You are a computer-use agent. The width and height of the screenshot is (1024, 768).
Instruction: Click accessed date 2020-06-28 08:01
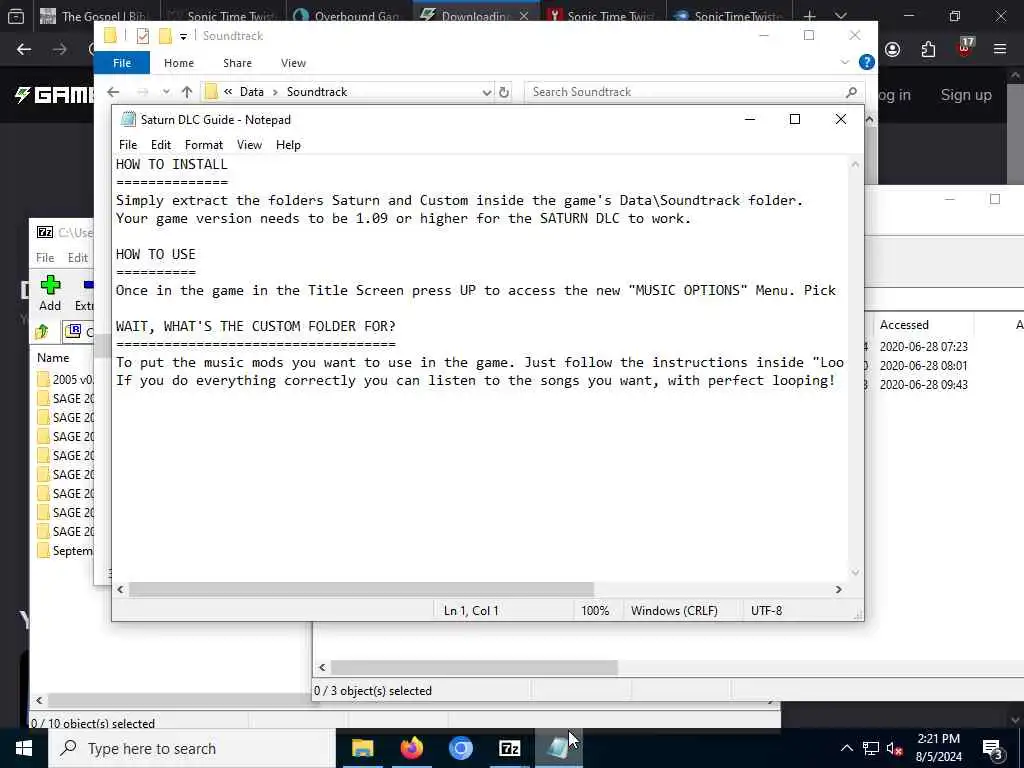coord(923,366)
